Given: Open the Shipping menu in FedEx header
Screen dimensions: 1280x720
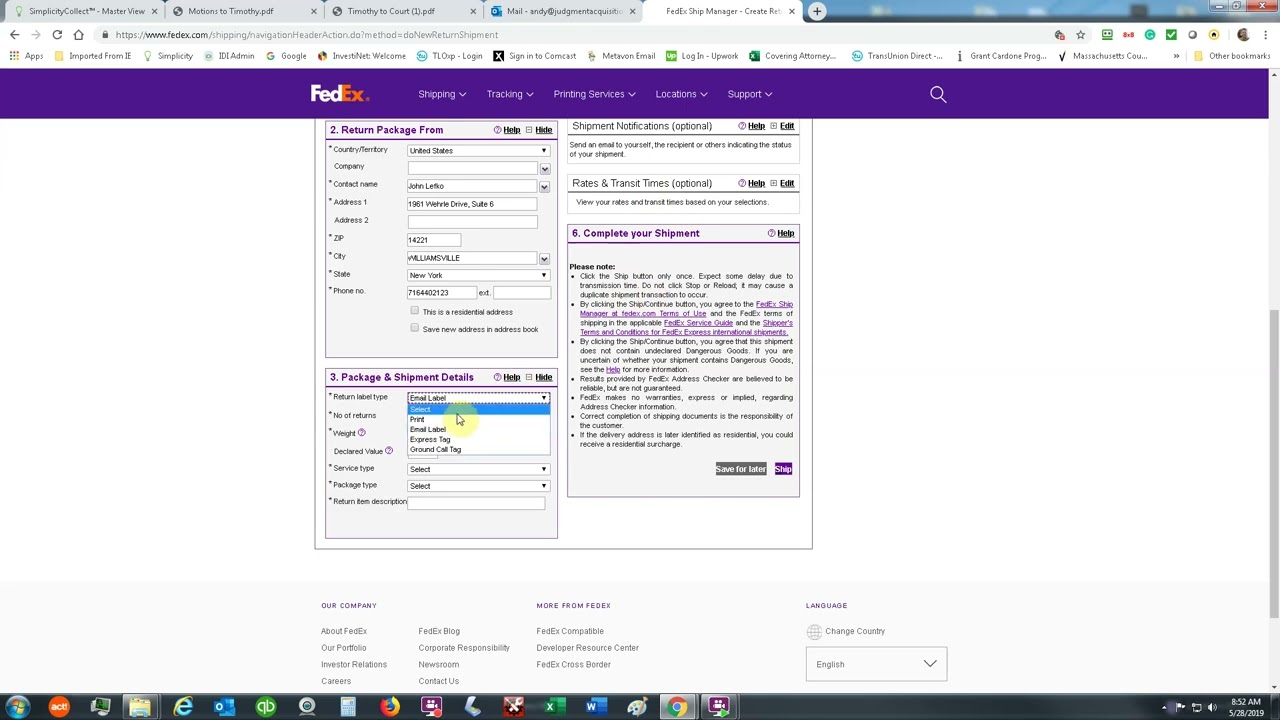Looking at the screenshot, I should click(x=442, y=94).
